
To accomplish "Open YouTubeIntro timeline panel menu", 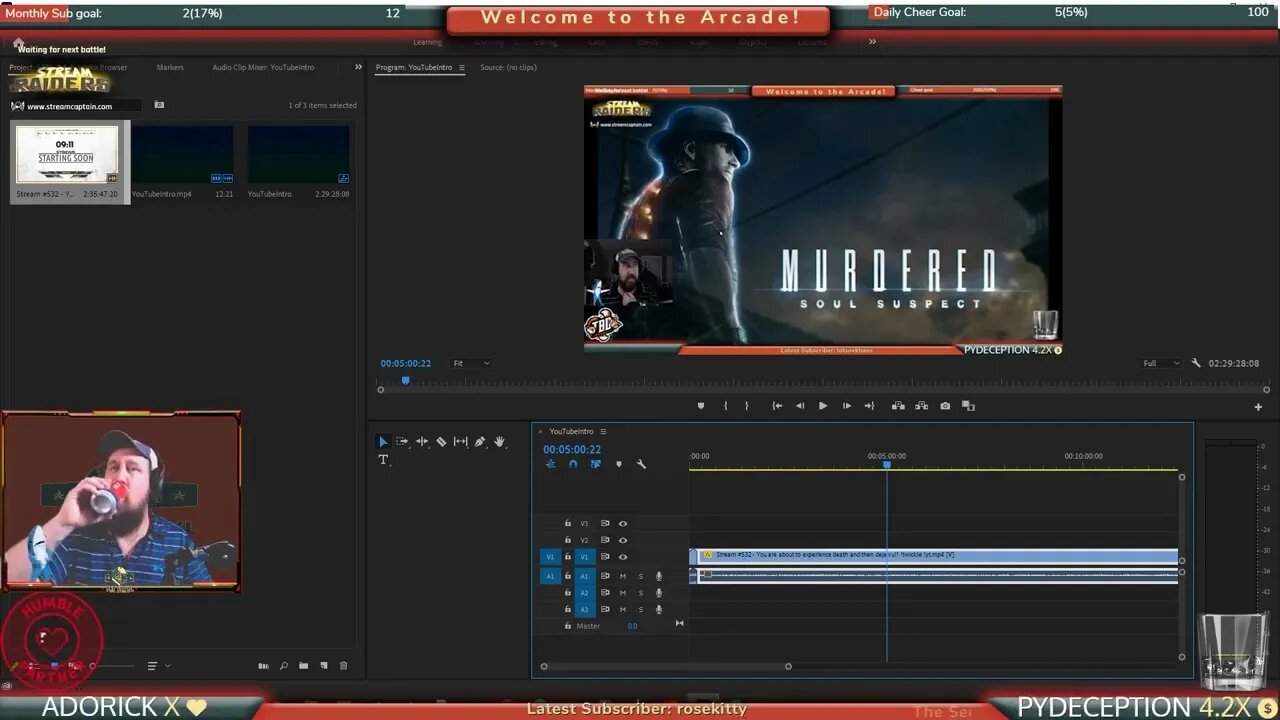I will pos(603,432).
